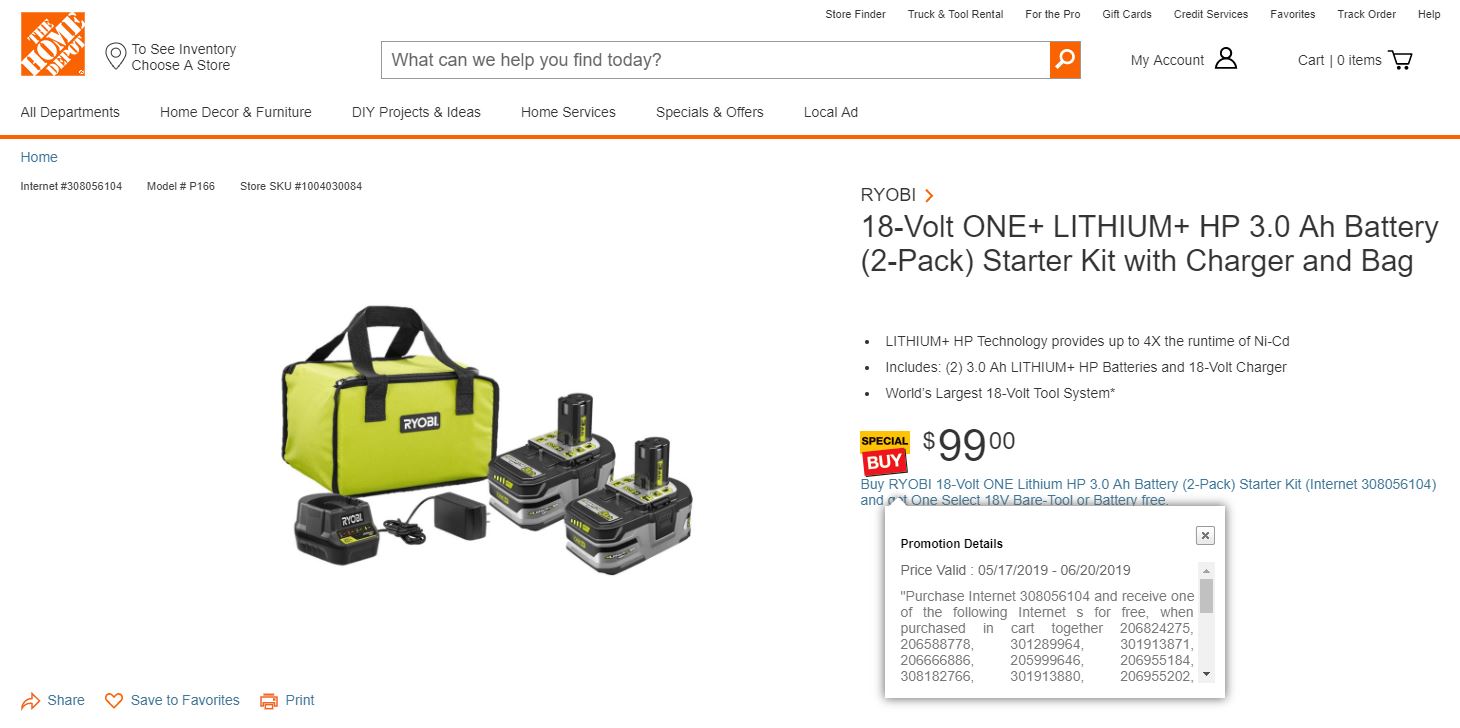Click the store location pin icon

tap(116, 56)
